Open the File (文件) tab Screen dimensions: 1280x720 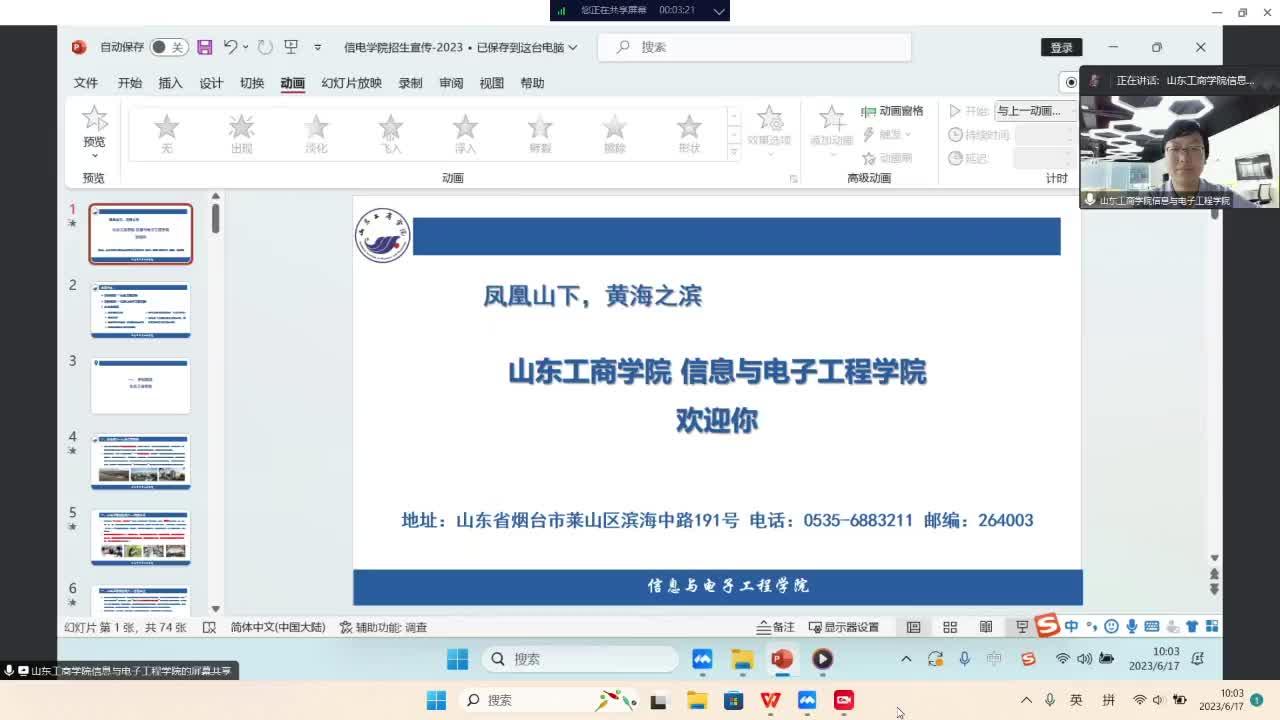pos(86,83)
